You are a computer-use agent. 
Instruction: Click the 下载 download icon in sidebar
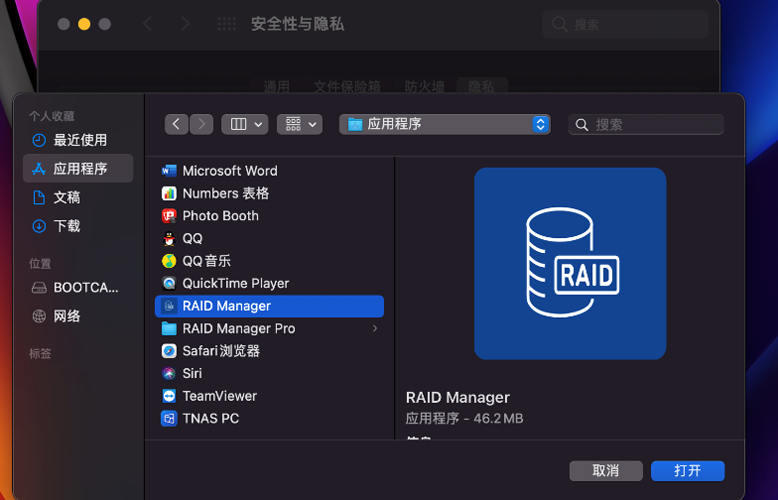click(39, 226)
